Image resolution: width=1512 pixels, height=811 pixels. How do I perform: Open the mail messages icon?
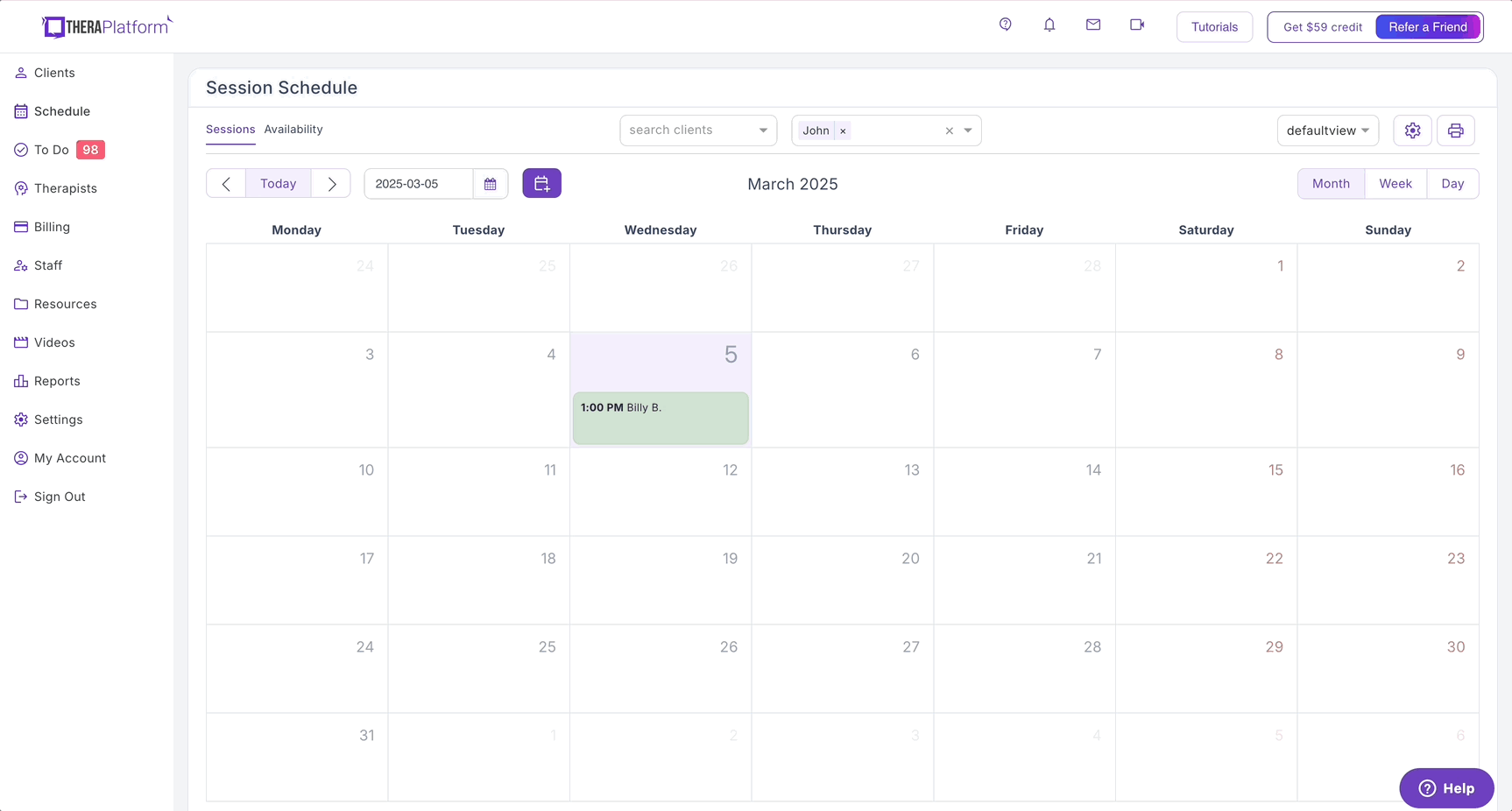[x=1092, y=25]
